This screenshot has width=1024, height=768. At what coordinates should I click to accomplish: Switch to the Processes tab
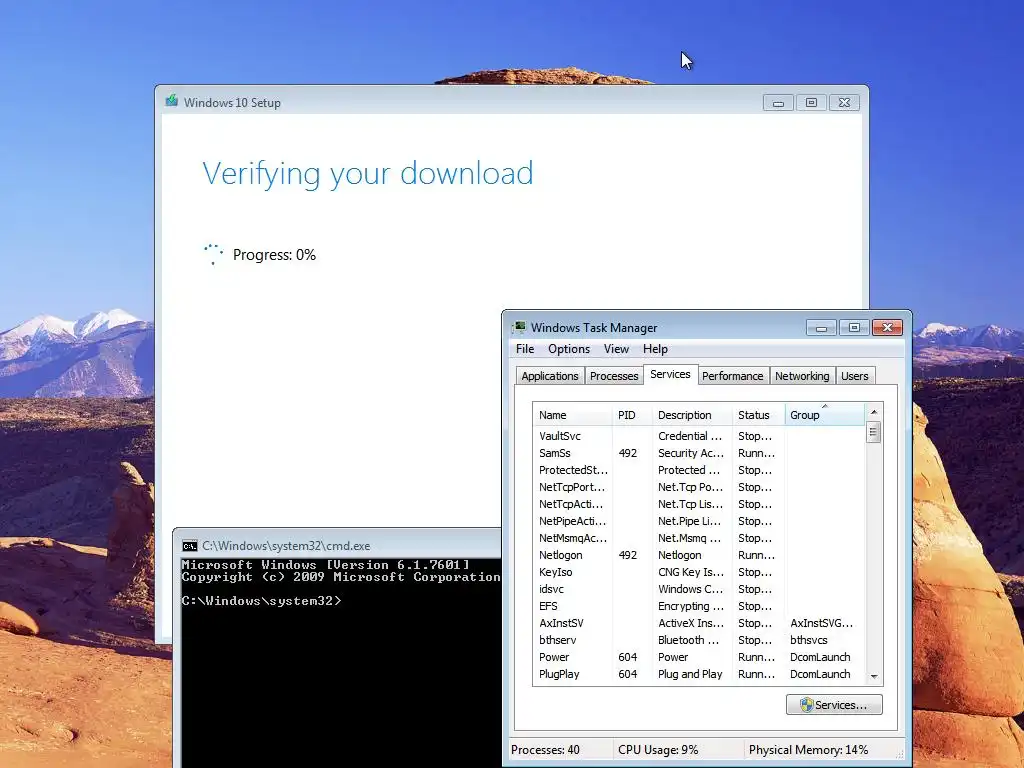point(614,376)
